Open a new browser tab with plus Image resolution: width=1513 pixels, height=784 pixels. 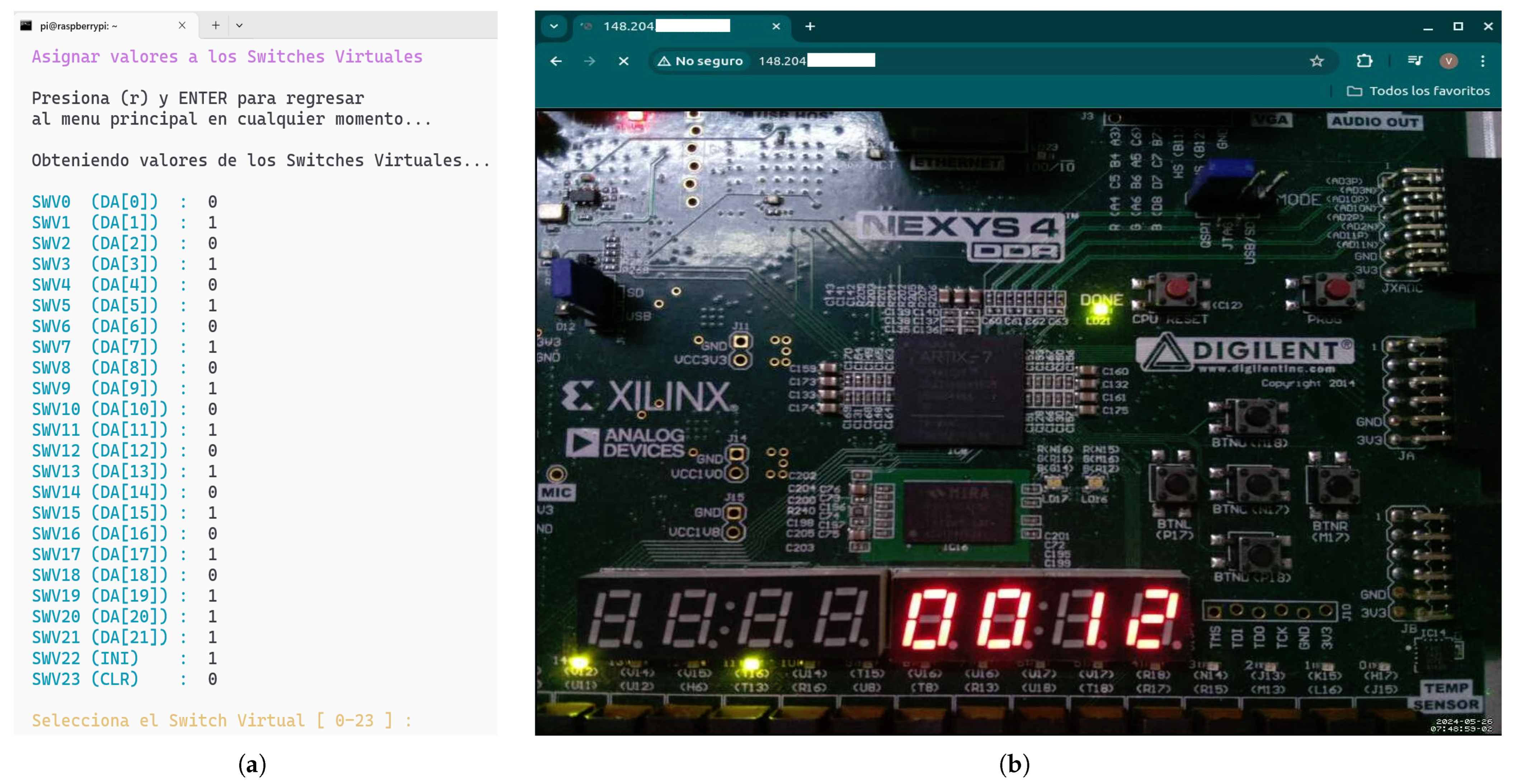(x=810, y=27)
